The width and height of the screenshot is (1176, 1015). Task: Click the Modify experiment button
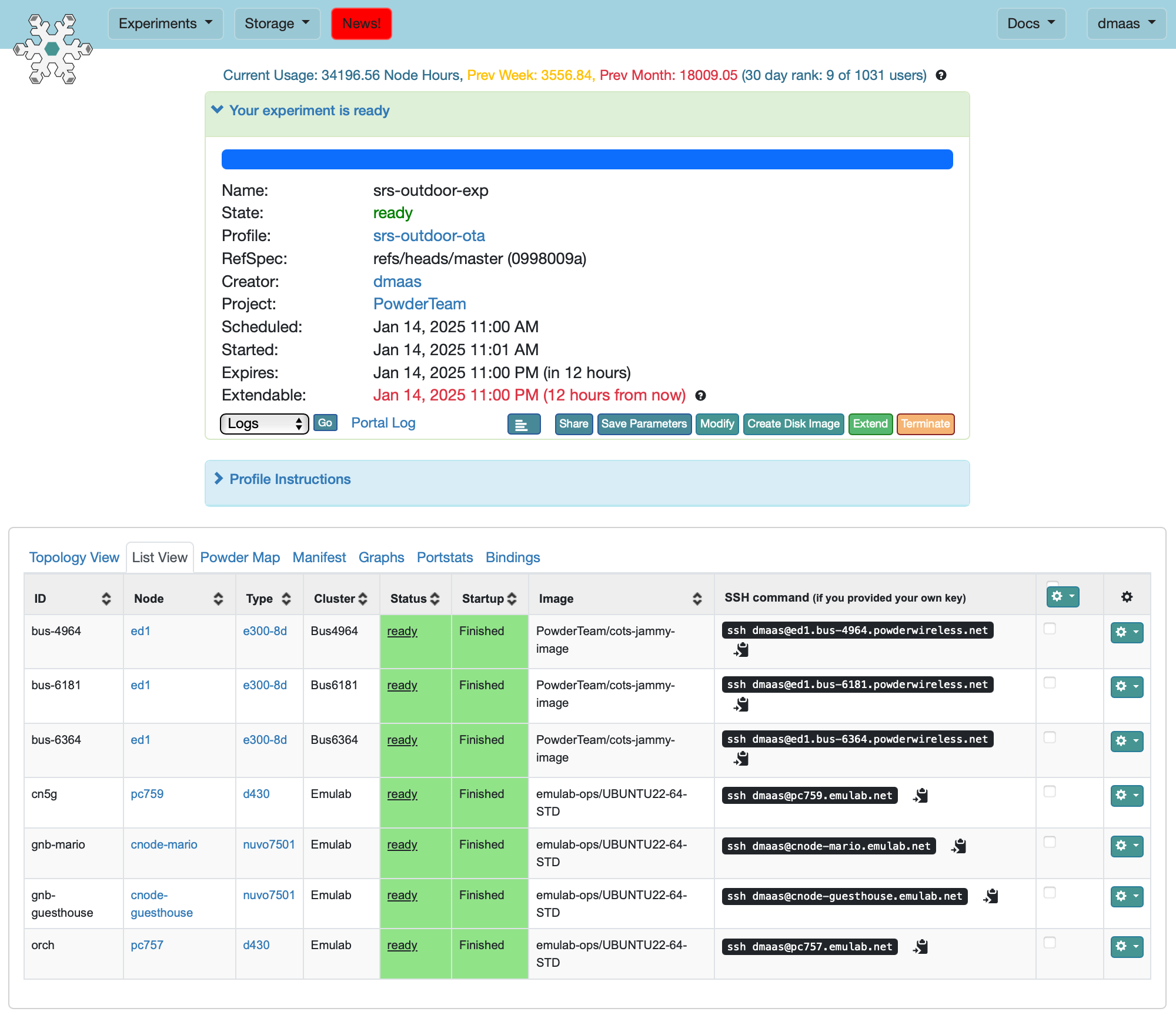pyautogui.click(x=716, y=424)
